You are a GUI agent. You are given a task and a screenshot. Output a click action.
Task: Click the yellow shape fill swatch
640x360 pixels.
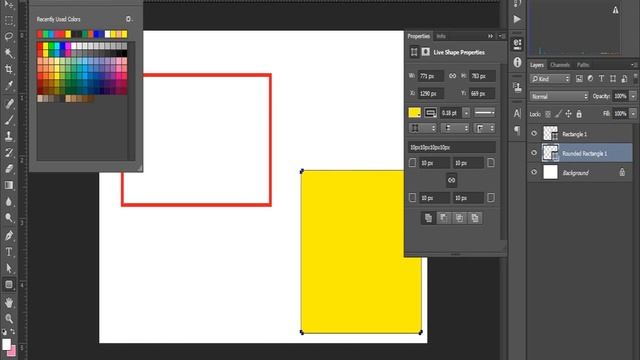(x=414, y=113)
